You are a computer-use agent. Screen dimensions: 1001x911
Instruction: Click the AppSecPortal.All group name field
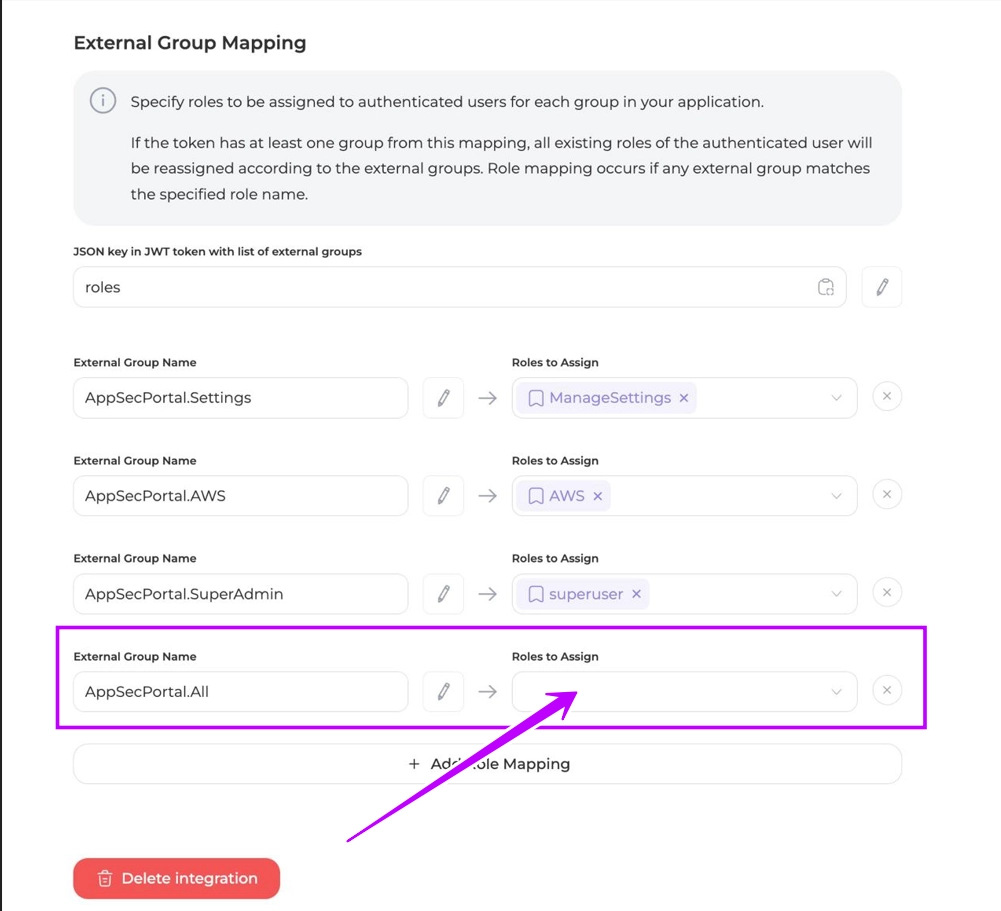[x=240, y=692]
